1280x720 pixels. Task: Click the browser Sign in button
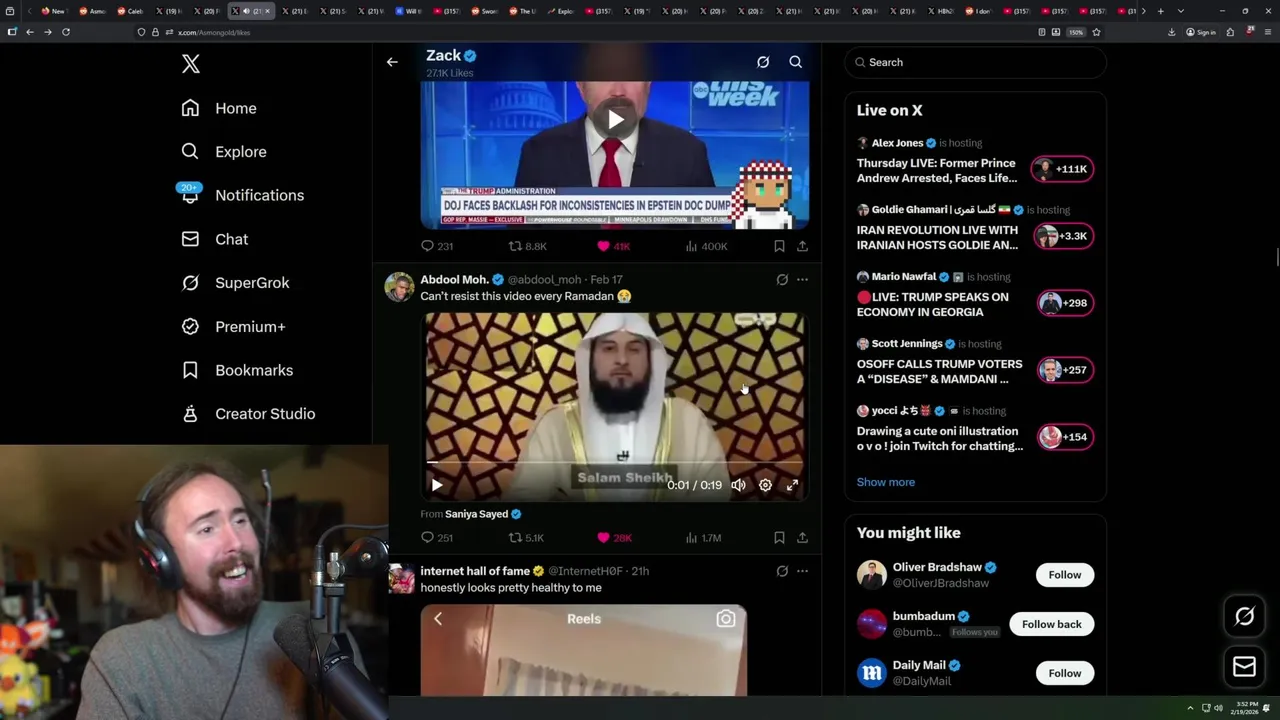coord(1201,32)
